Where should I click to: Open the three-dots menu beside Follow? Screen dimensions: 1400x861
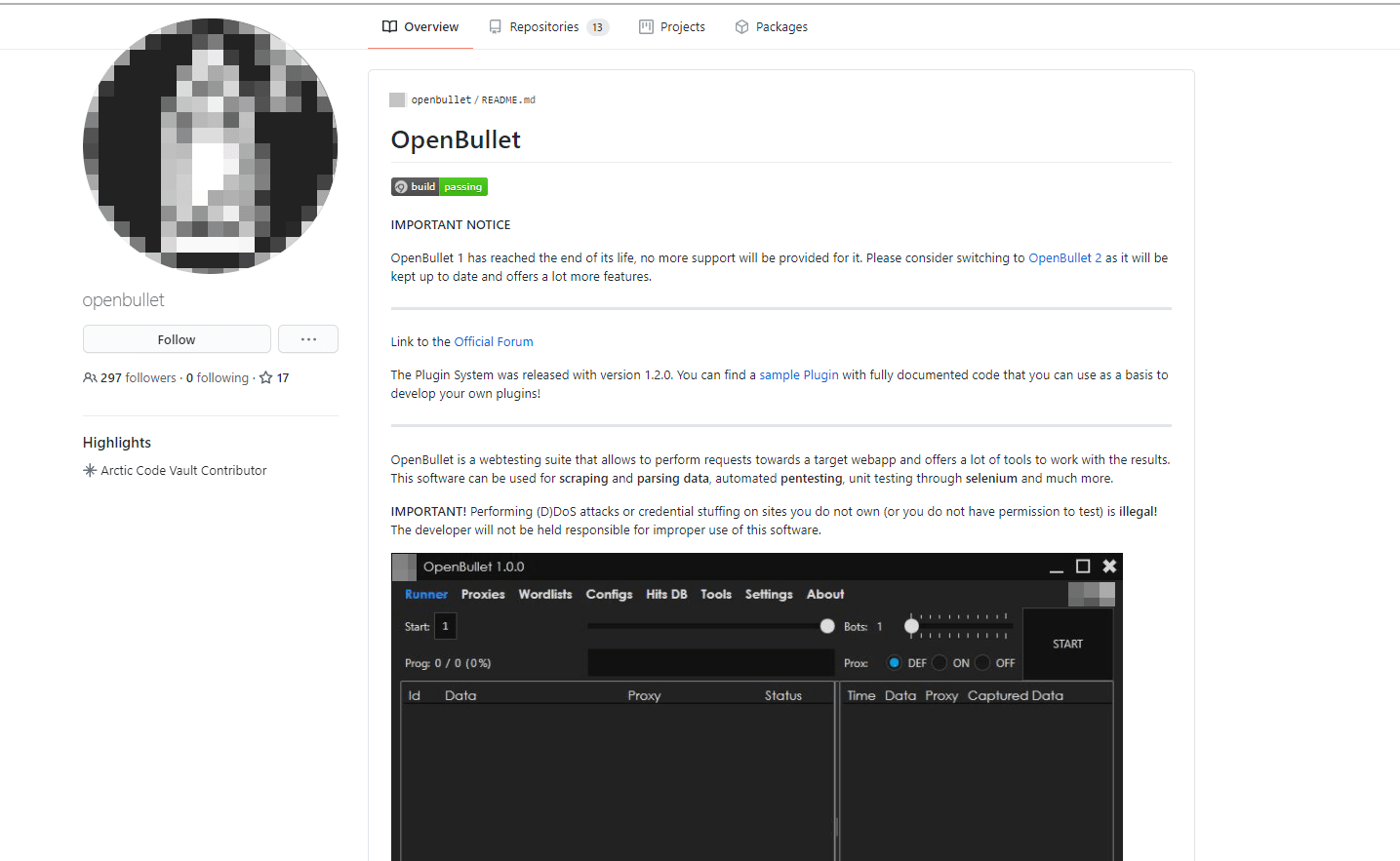pyautogui.click(x=308, y=339)
